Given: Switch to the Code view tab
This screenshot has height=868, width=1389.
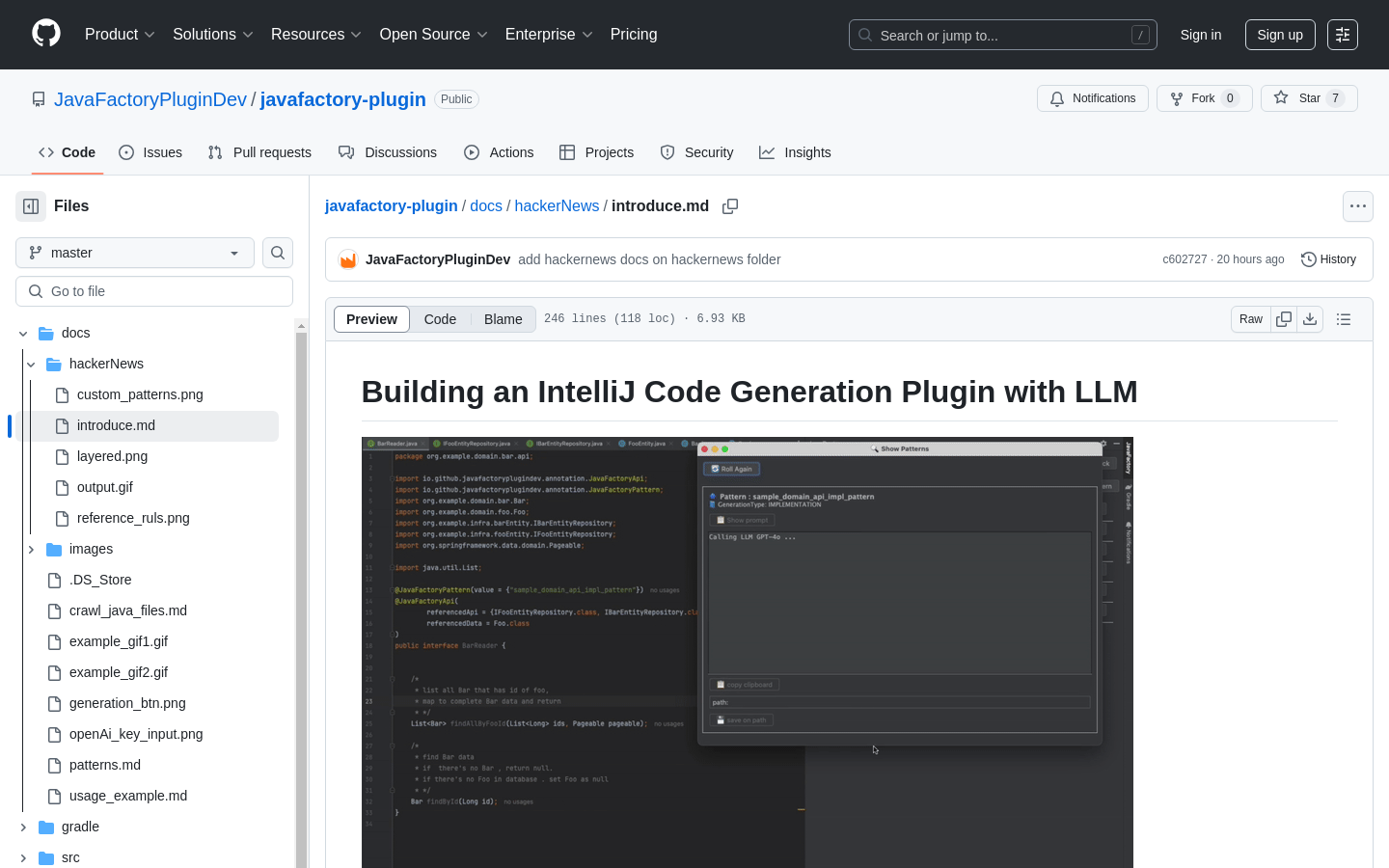Looking at the screenshot, I should click(x=440, y=319).
